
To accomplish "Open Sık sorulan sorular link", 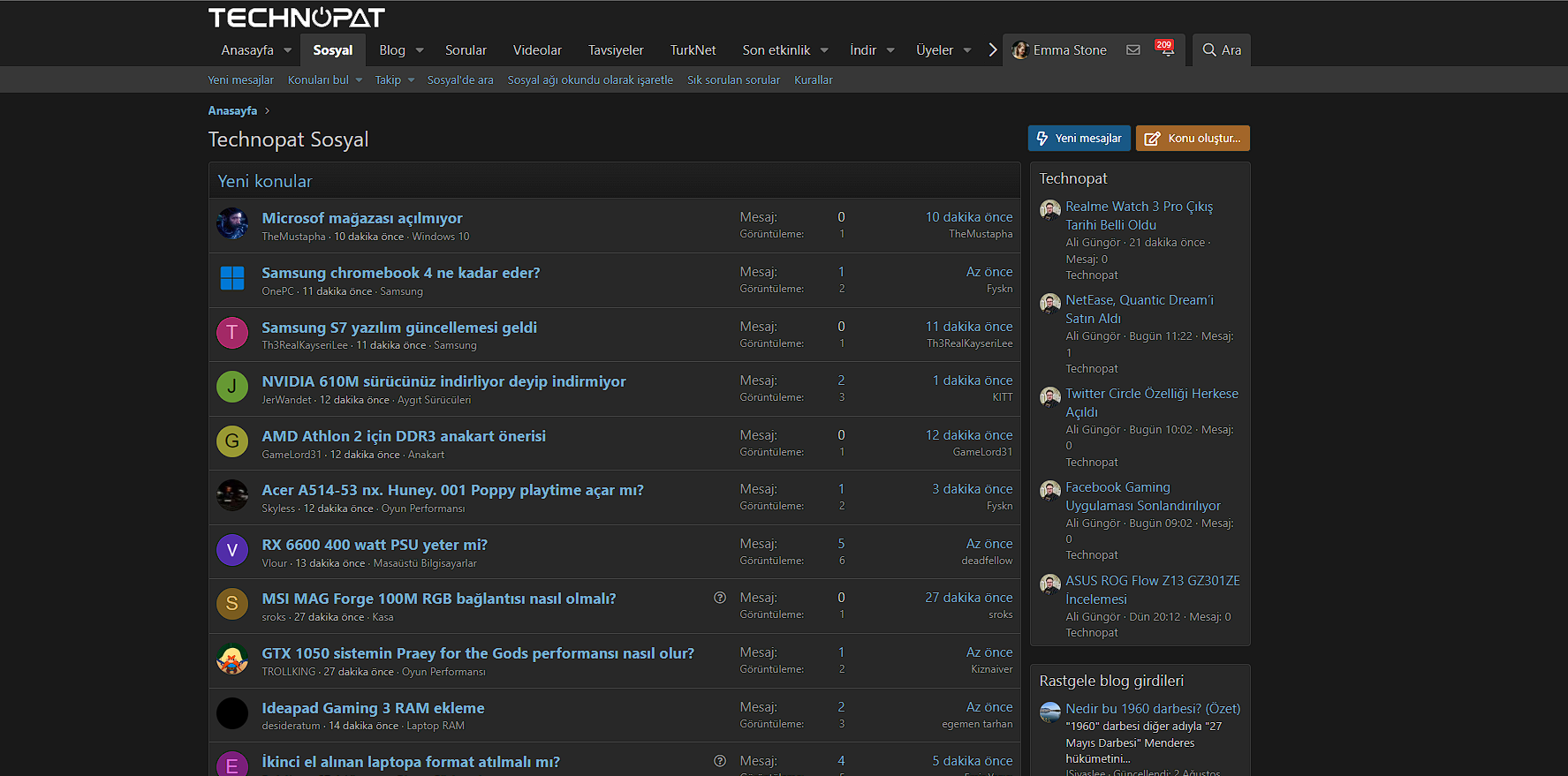I will click(734, 80).
